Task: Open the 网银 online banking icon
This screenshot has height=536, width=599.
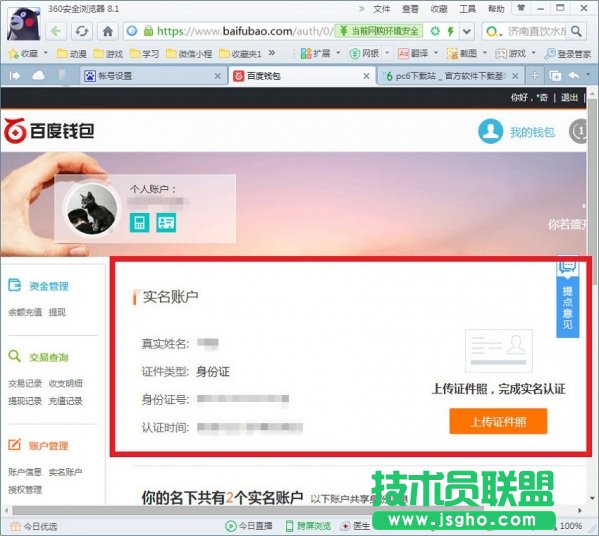Action: coord(364,53)
